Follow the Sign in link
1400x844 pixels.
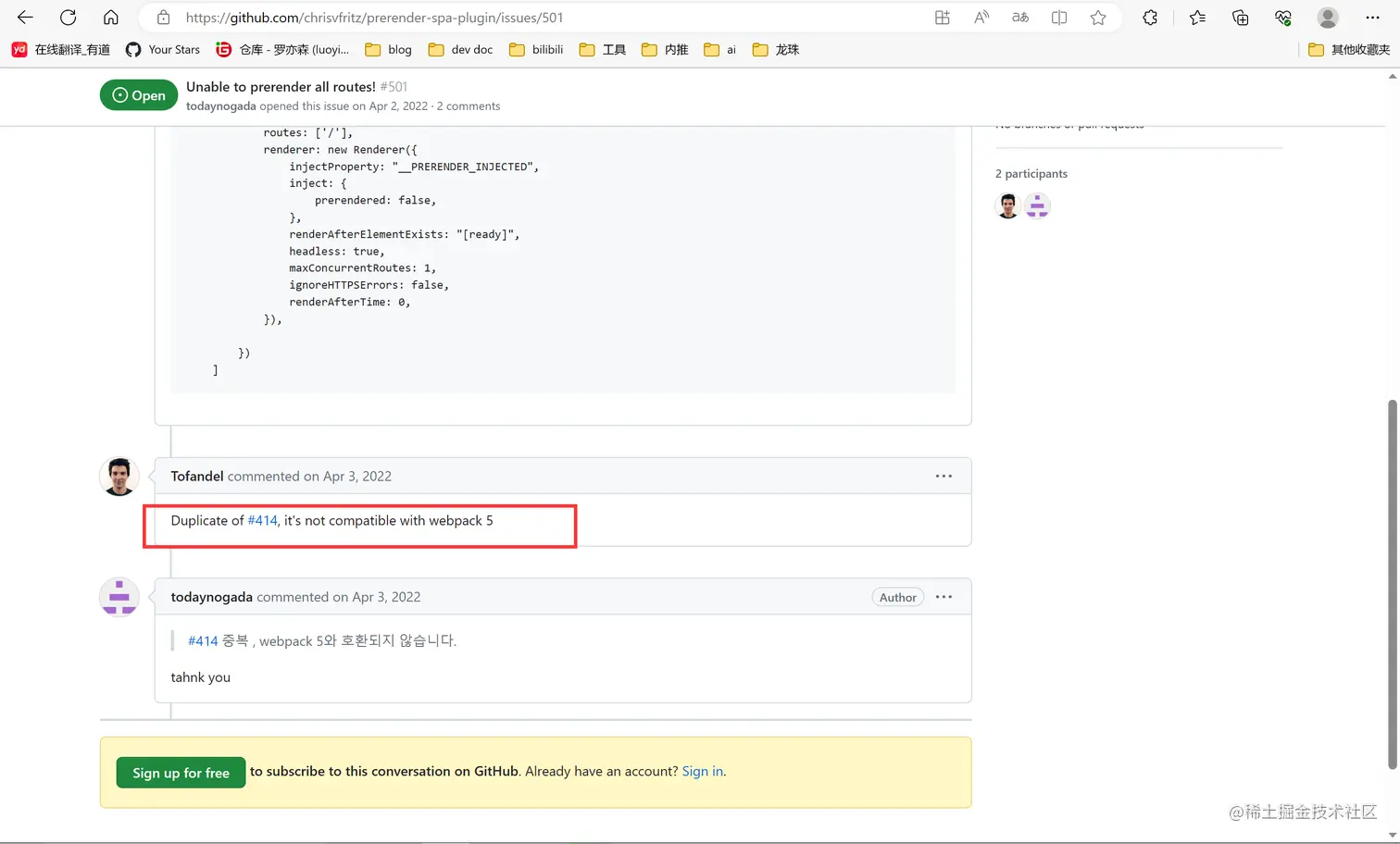(x=703, y=772)
